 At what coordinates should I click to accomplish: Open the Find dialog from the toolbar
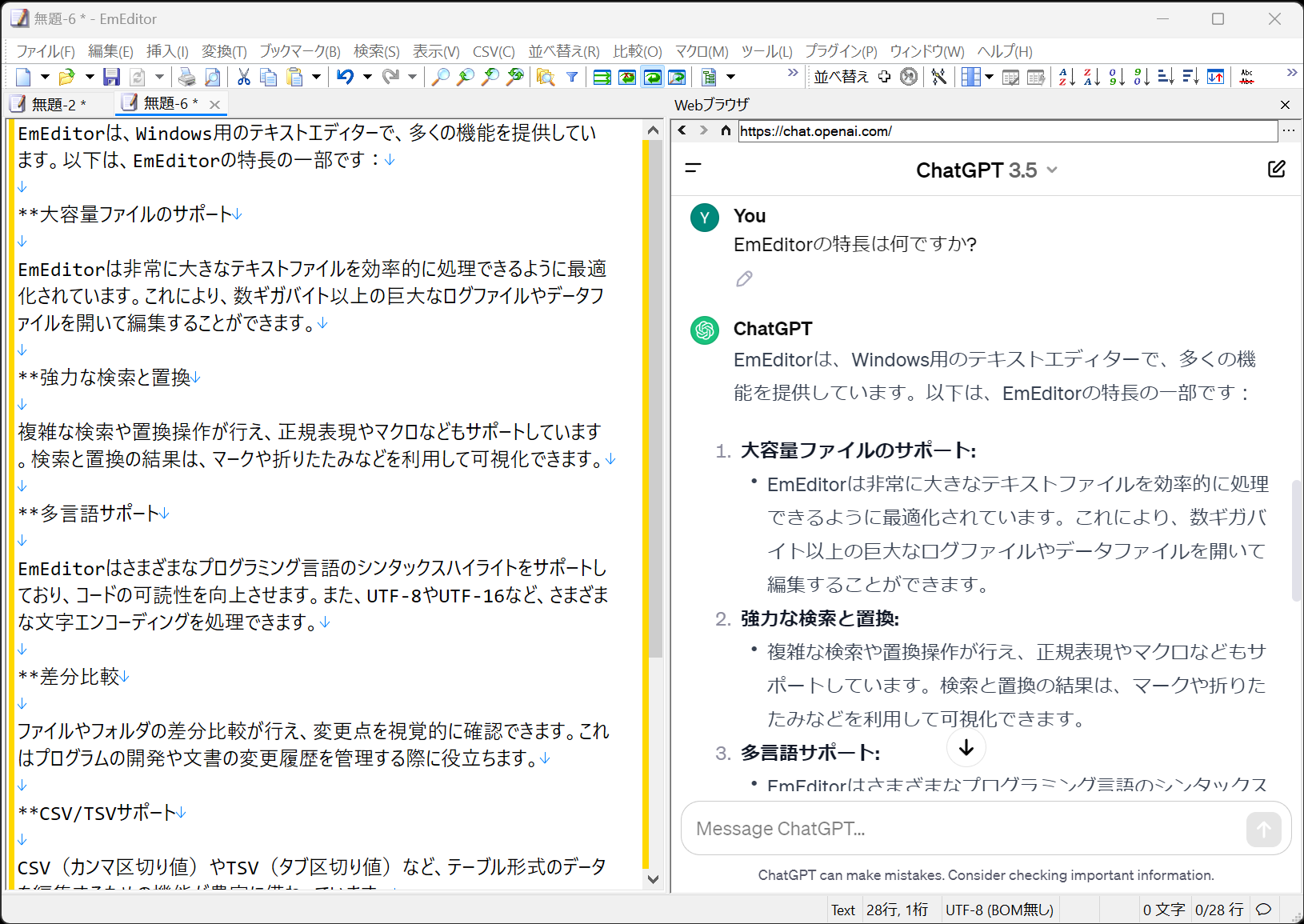pyautogui.click(x=441, y=77)
